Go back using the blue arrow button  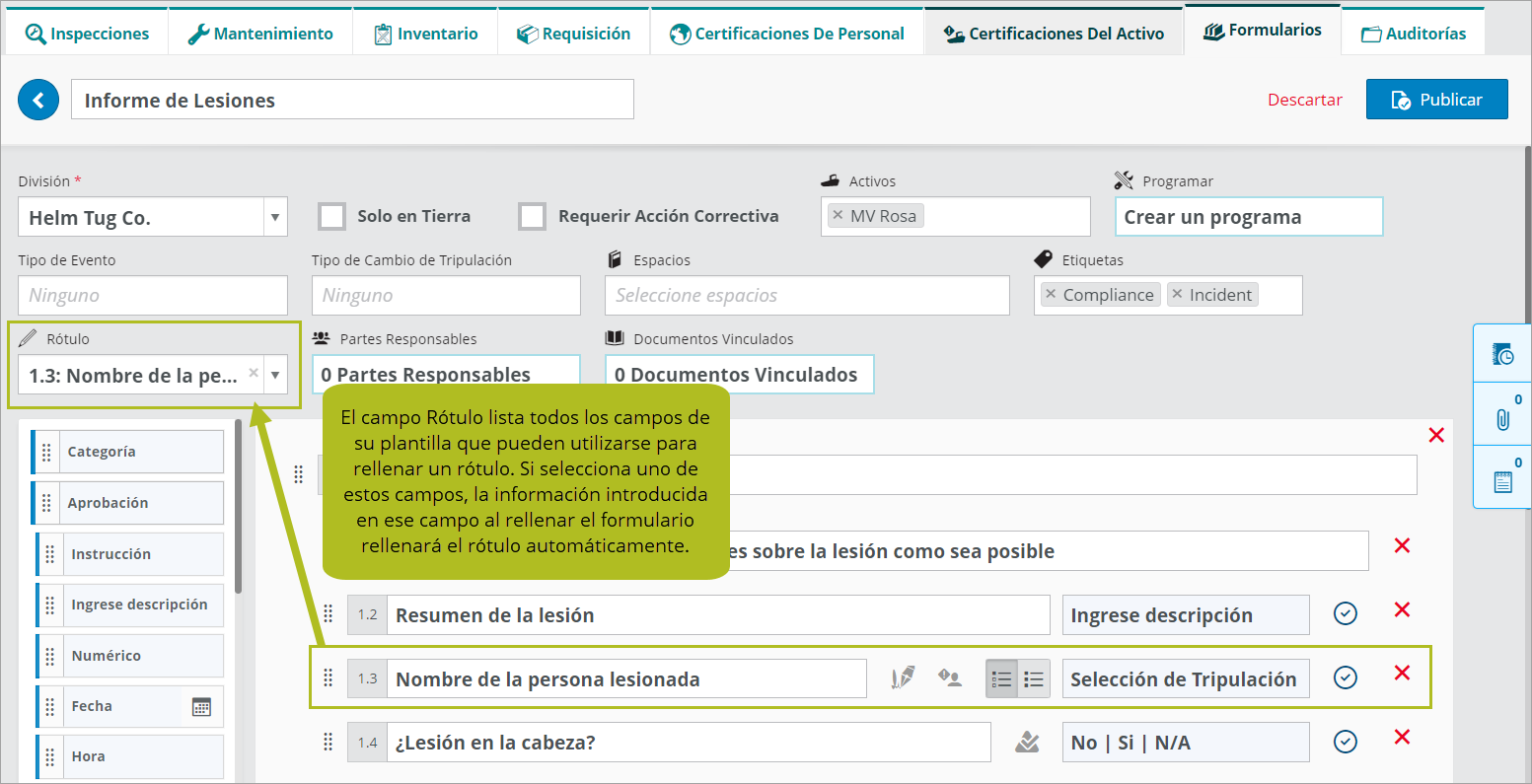pyautogui.click(x=38, y=100)
